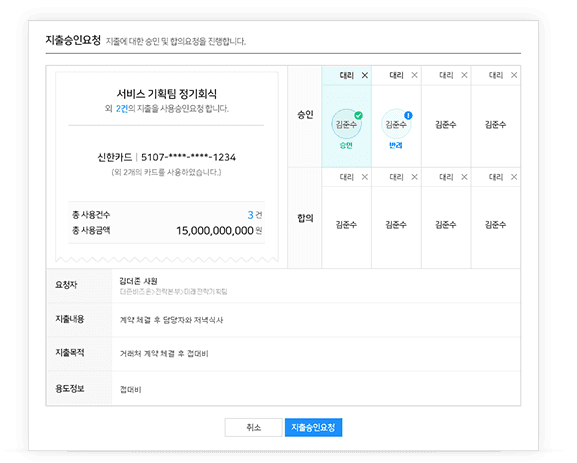Click the 서비스 기획팀 정기회식 title
The image size is (577, 463).
[x=166, y=94]
